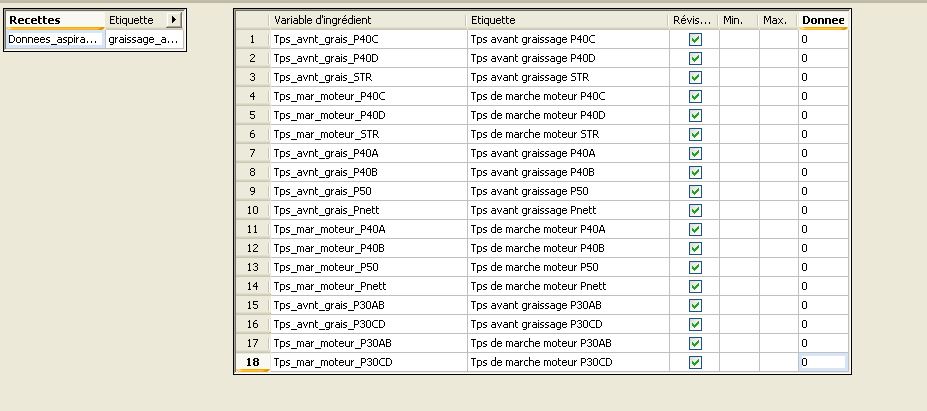927x411 pixels.
Task: Select row number 10 header
Action: [x=252, y=210]
